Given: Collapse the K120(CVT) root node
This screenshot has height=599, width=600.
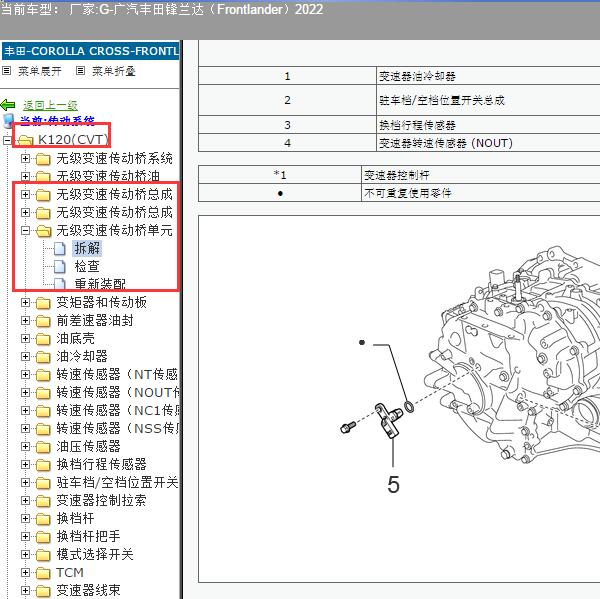Looking at the screenshot, I should coord(7,140).
